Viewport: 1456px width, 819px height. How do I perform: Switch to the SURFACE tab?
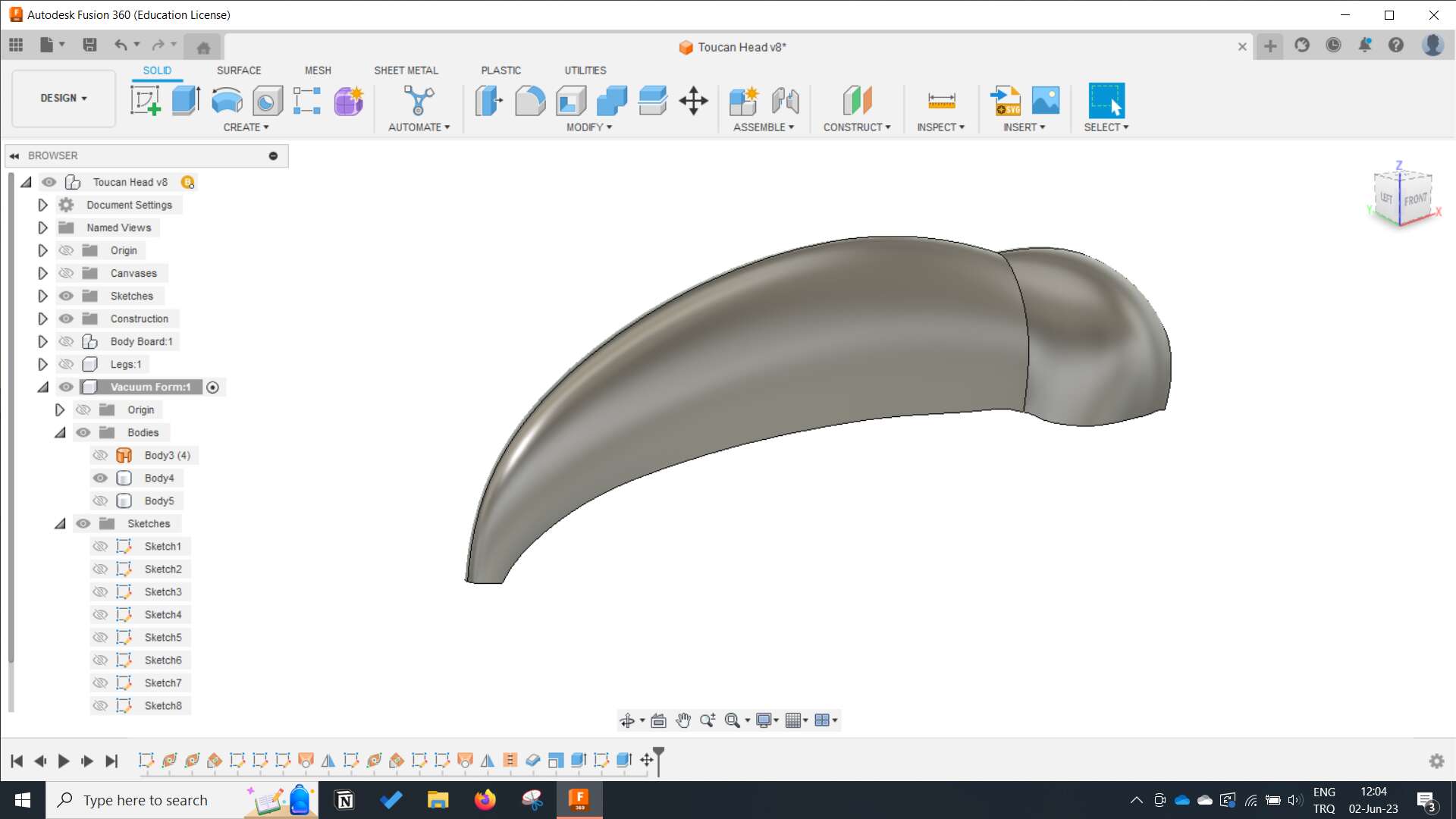[239, 70]
